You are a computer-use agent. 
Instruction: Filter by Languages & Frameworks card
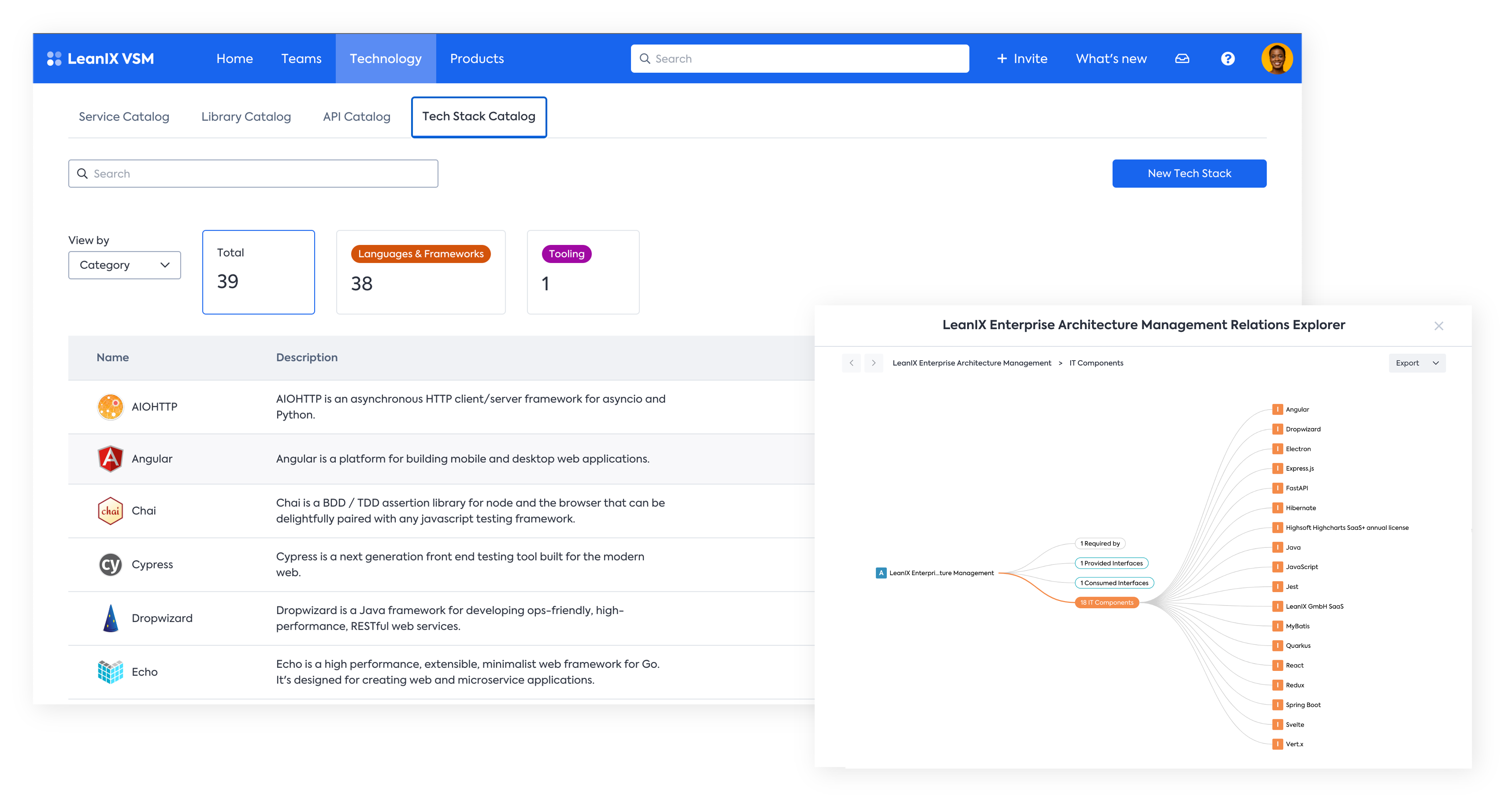[x=420, y=272]
